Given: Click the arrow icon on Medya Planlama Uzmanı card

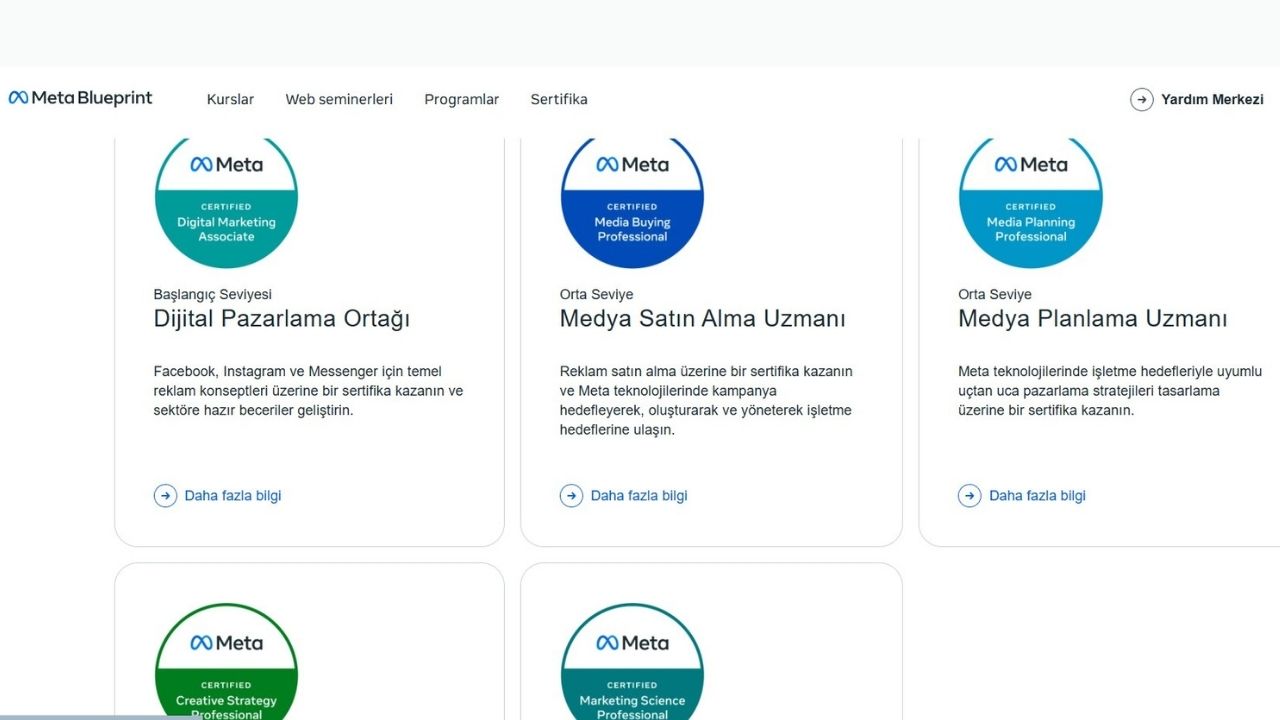Looking at the screenshot, I should [x=969, y=495].
